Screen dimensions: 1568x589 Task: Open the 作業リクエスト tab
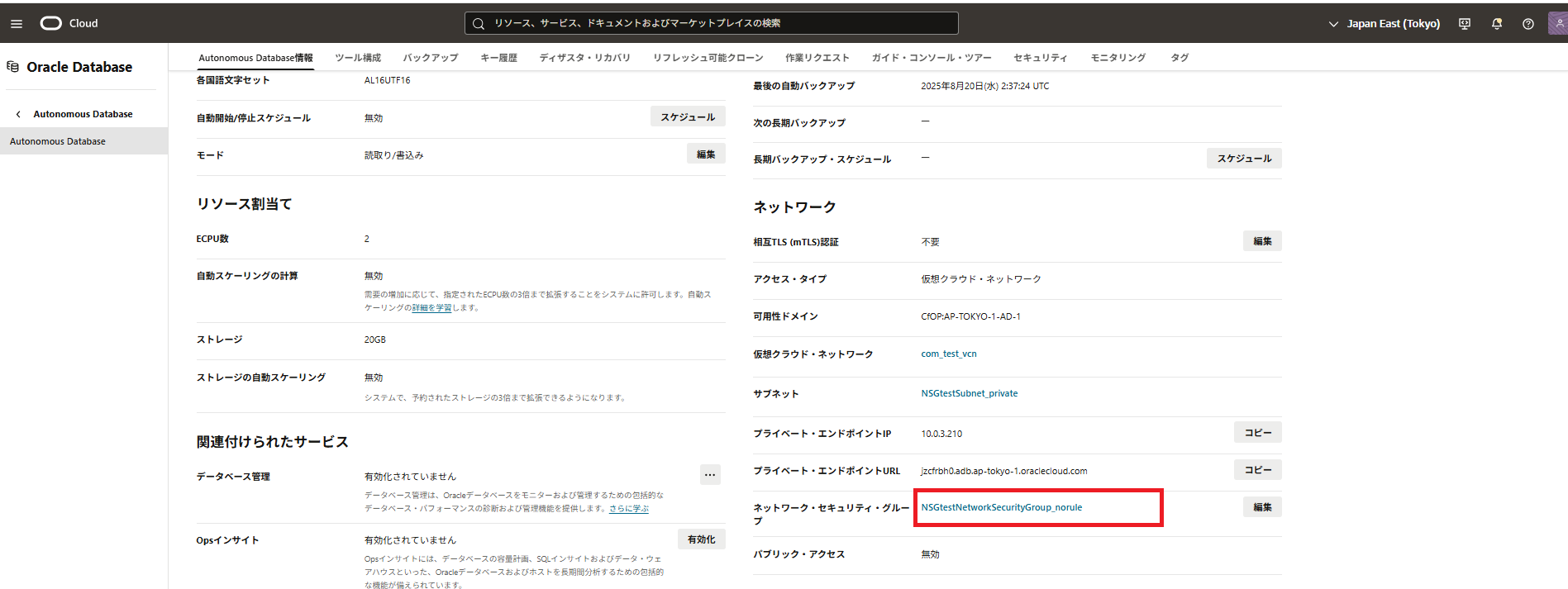click(817, 58)
